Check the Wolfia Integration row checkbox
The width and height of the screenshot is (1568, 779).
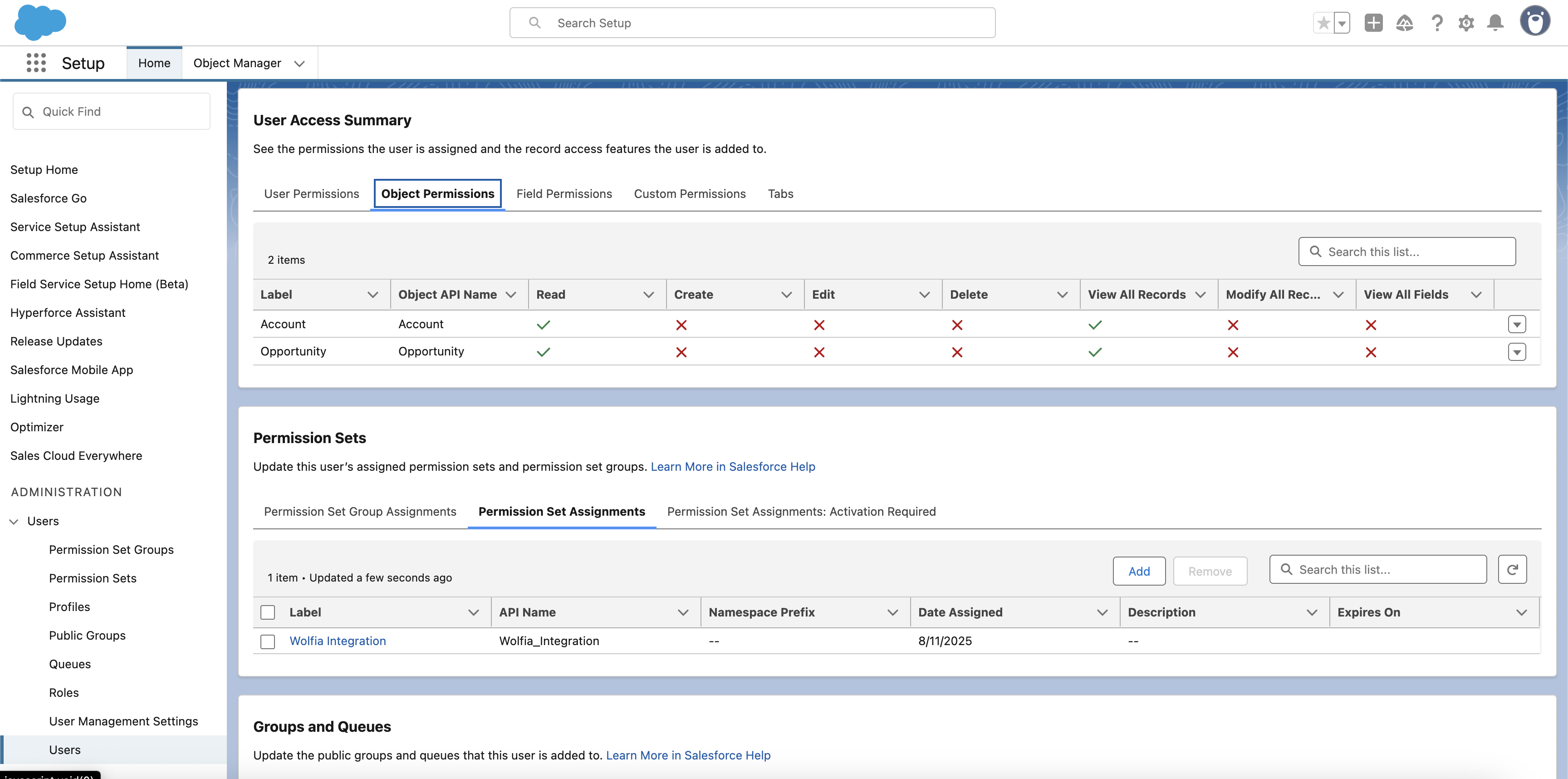pyautogui.click(x=268, y=641)
